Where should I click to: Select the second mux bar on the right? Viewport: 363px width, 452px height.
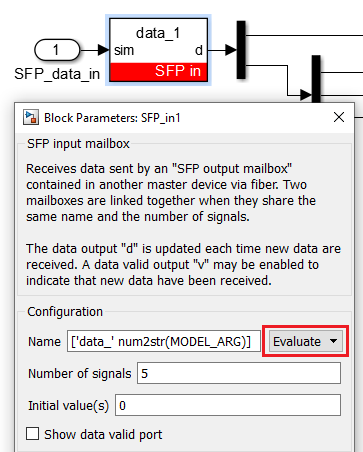[316, 79]
